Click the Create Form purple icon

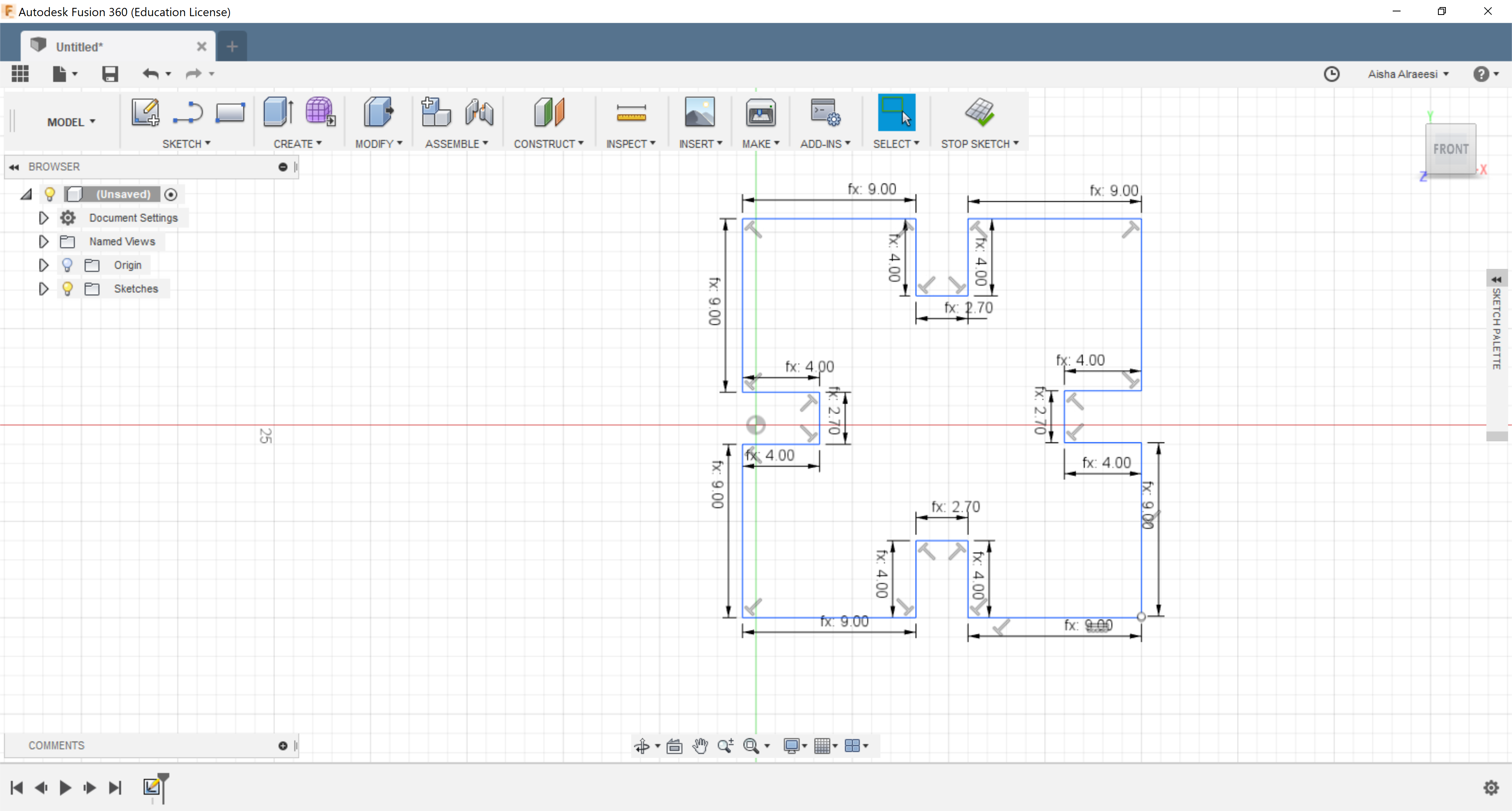click(320, 111)
